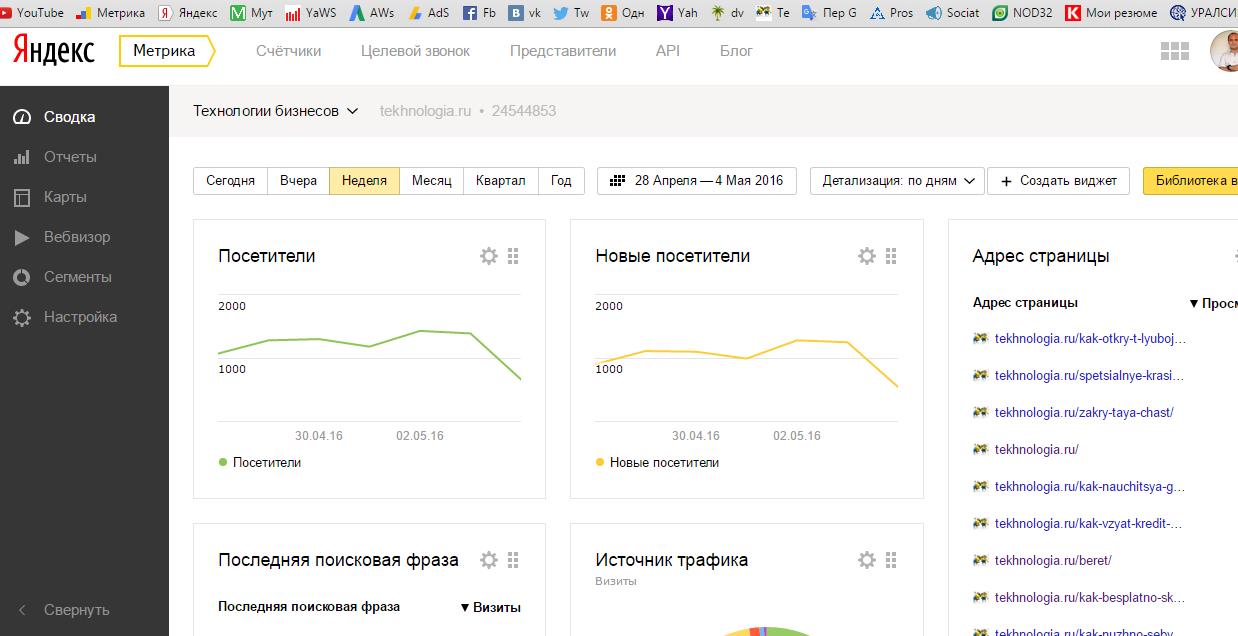Open the Мои резюме bookmark
Viewport: 1238px width, 636px height.
coord(1111,13)
